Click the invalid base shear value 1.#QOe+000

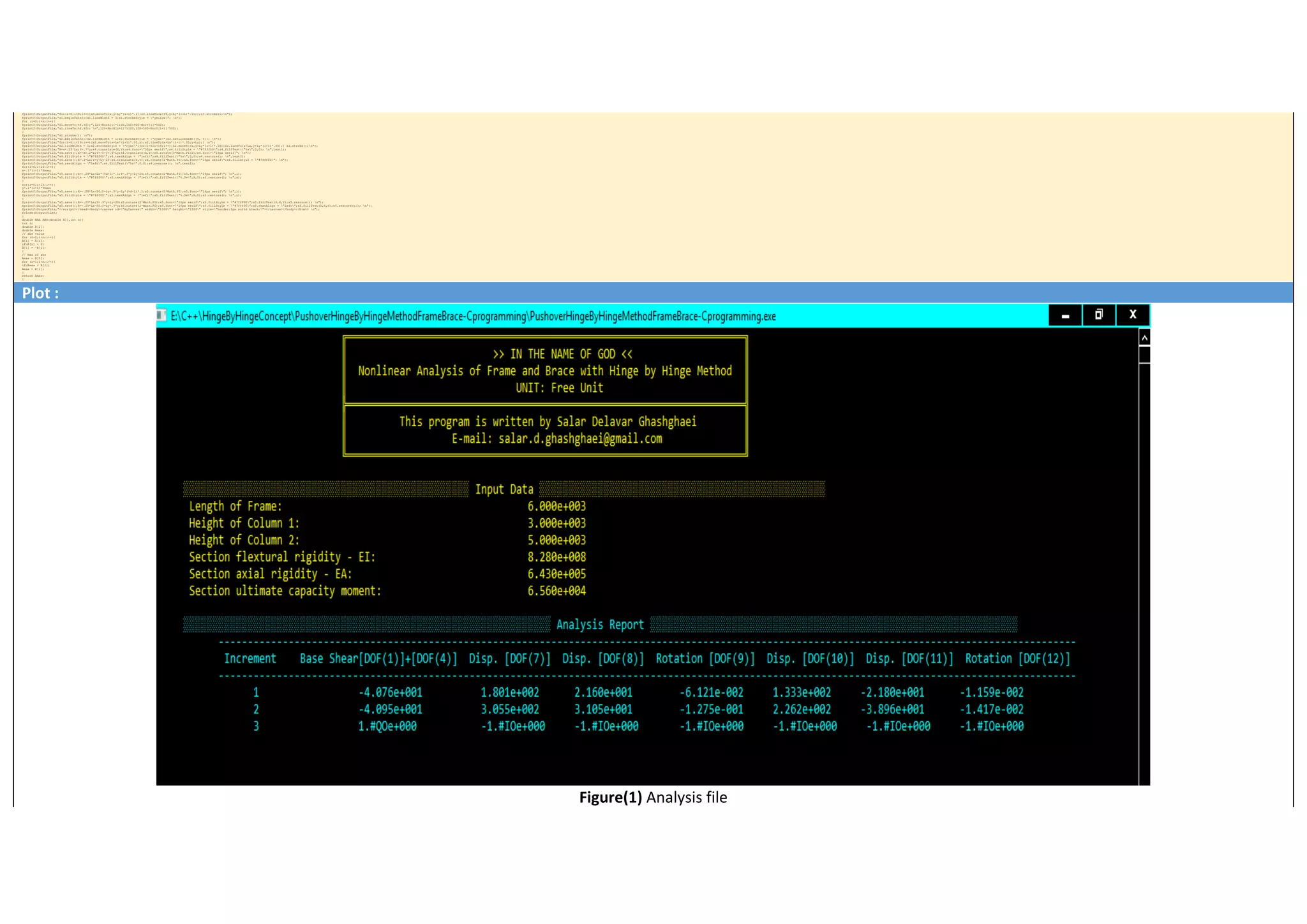[x=387, y=726]
